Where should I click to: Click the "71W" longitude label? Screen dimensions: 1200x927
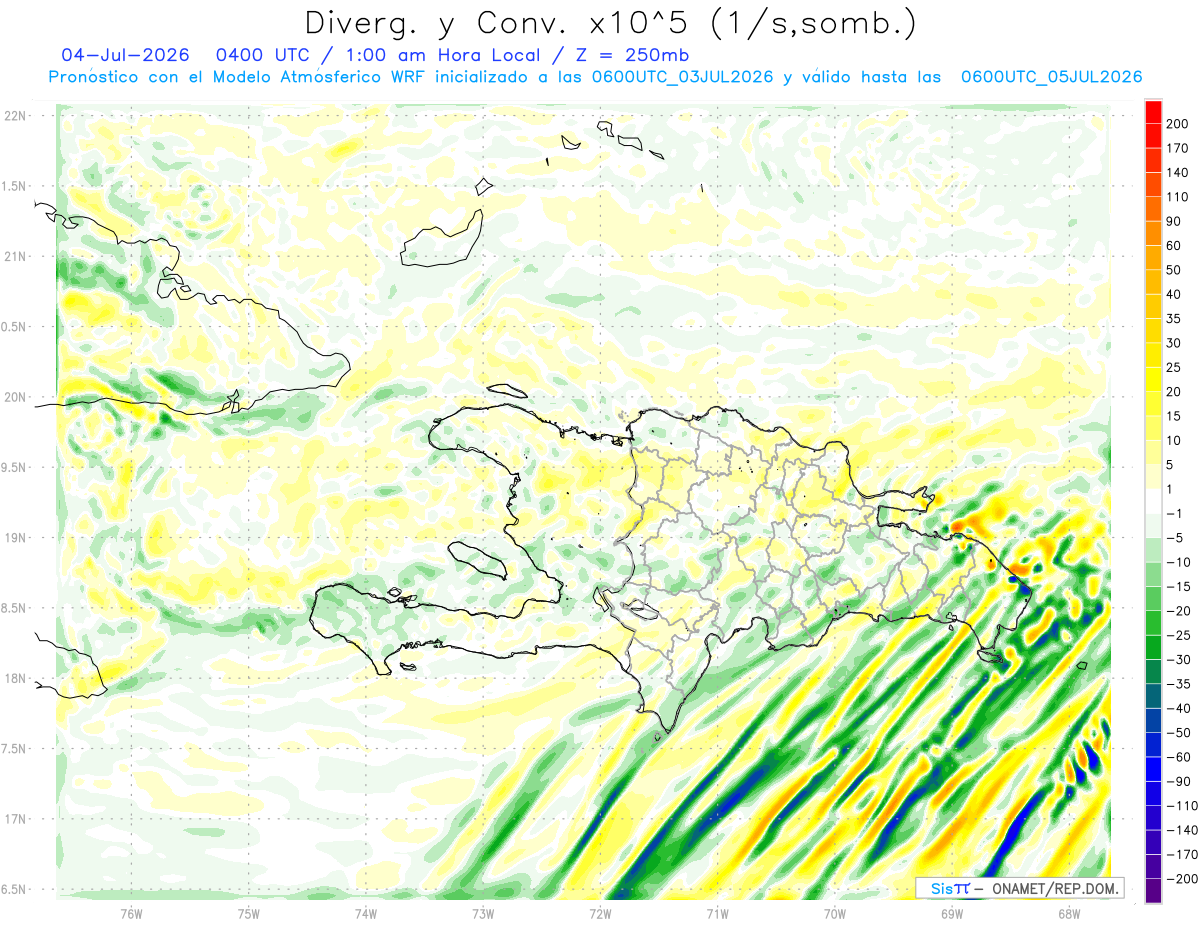coord(717,913)
